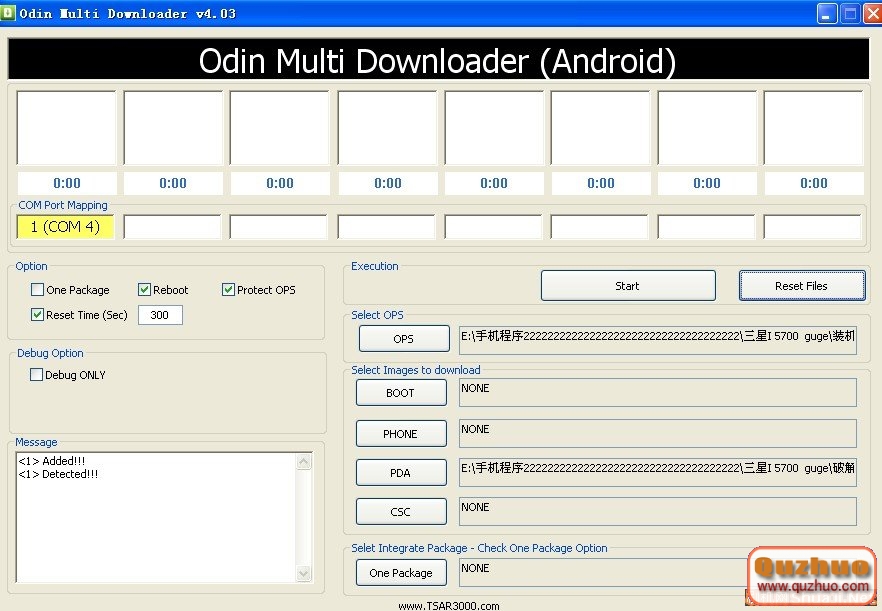Select the COM port slot 1 (COM 4)
882x611 pixels.
[x=65, y=227]
